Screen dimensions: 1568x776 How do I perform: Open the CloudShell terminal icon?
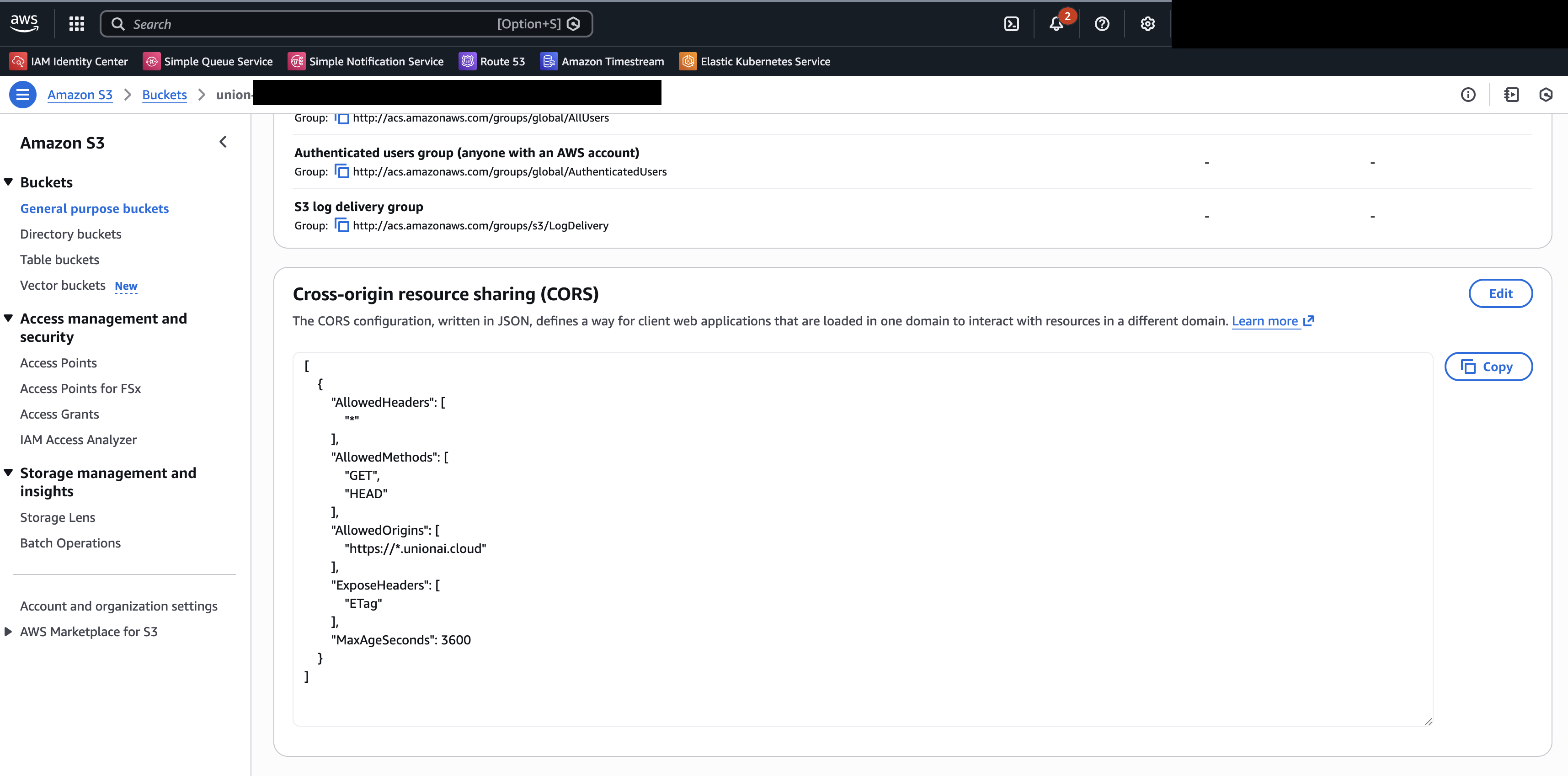pyautogui.click(x=1011, y=24)
